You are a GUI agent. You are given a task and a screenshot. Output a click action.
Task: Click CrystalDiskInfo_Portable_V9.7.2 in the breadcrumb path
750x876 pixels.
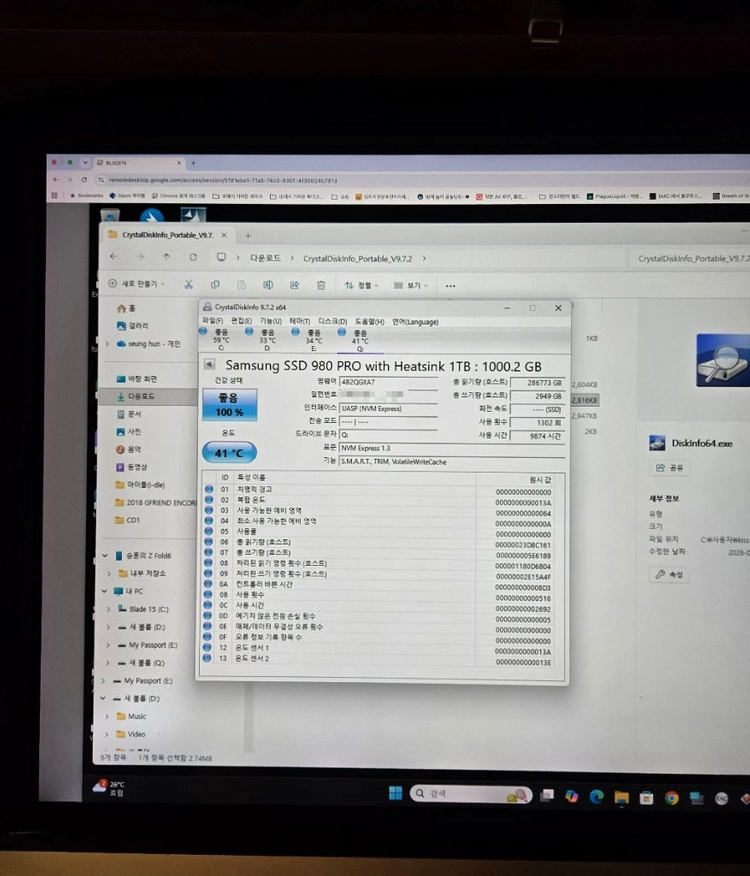point(358,259)
